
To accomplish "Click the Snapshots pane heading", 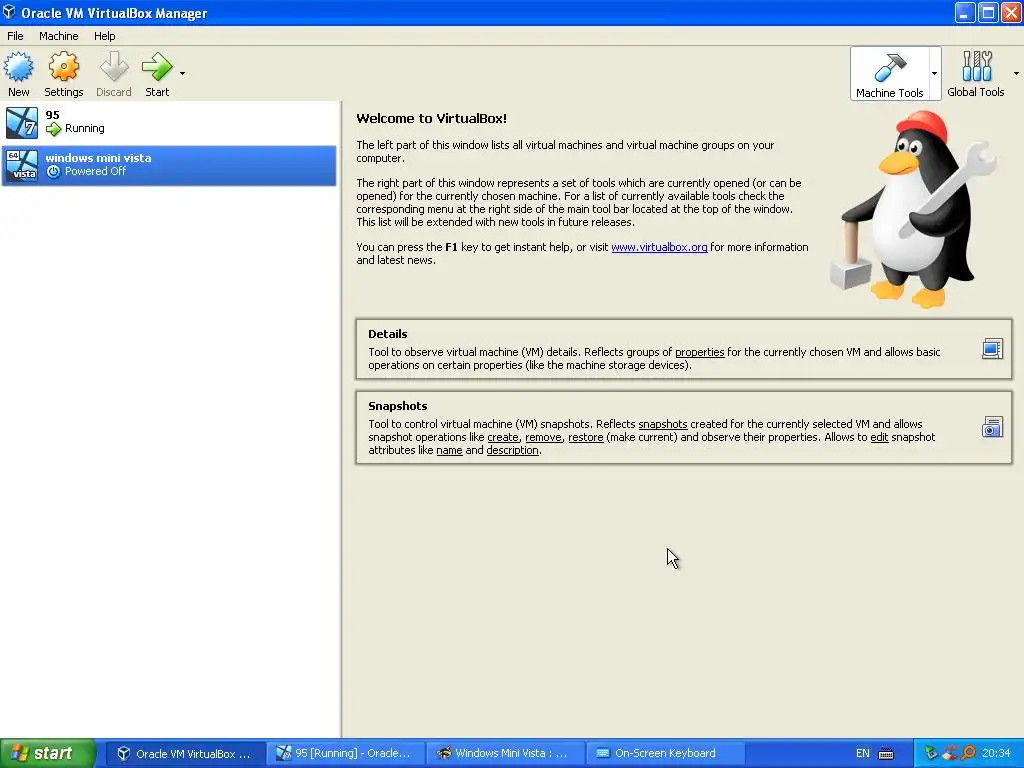I will point(398,406).
